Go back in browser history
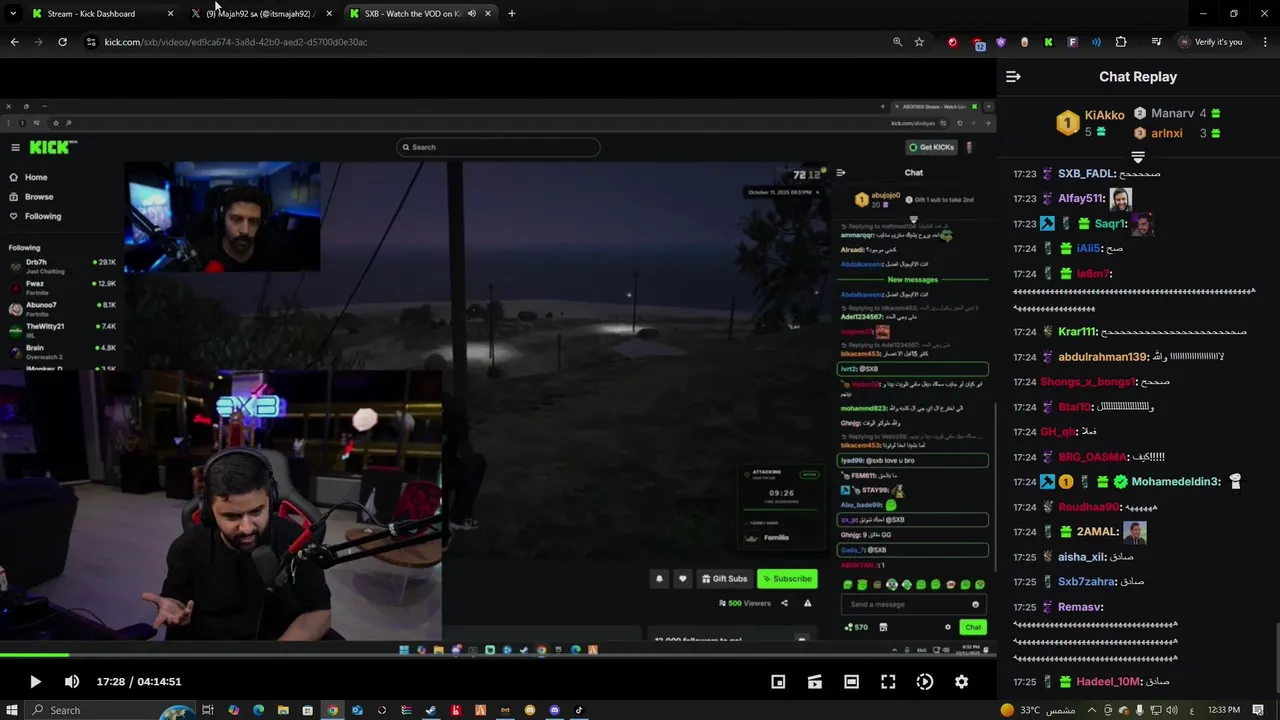The height and width of the screenshot is (720, 1280). (x=14, y=42)
